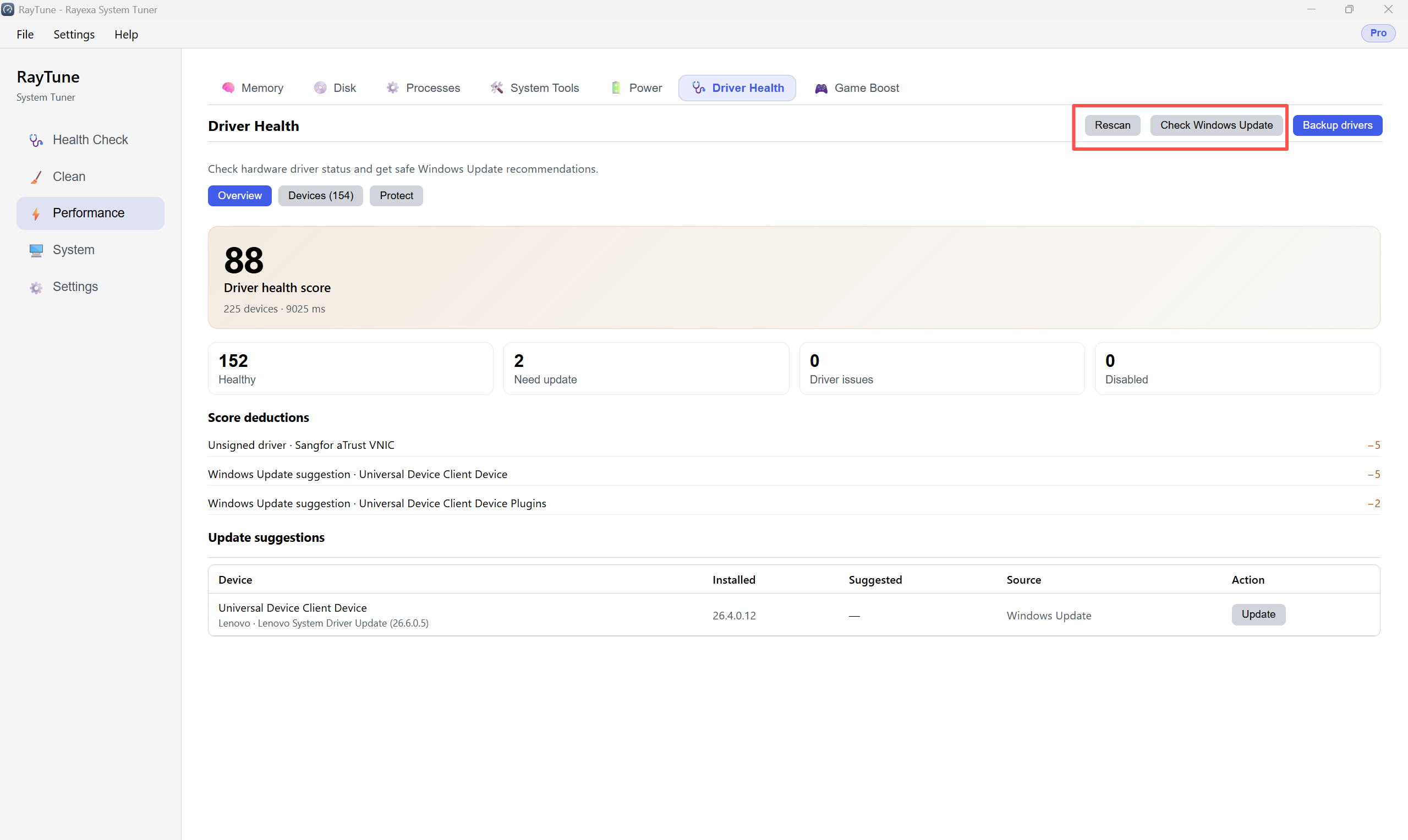Click the Rescan button

click(x=1113, y=125)
